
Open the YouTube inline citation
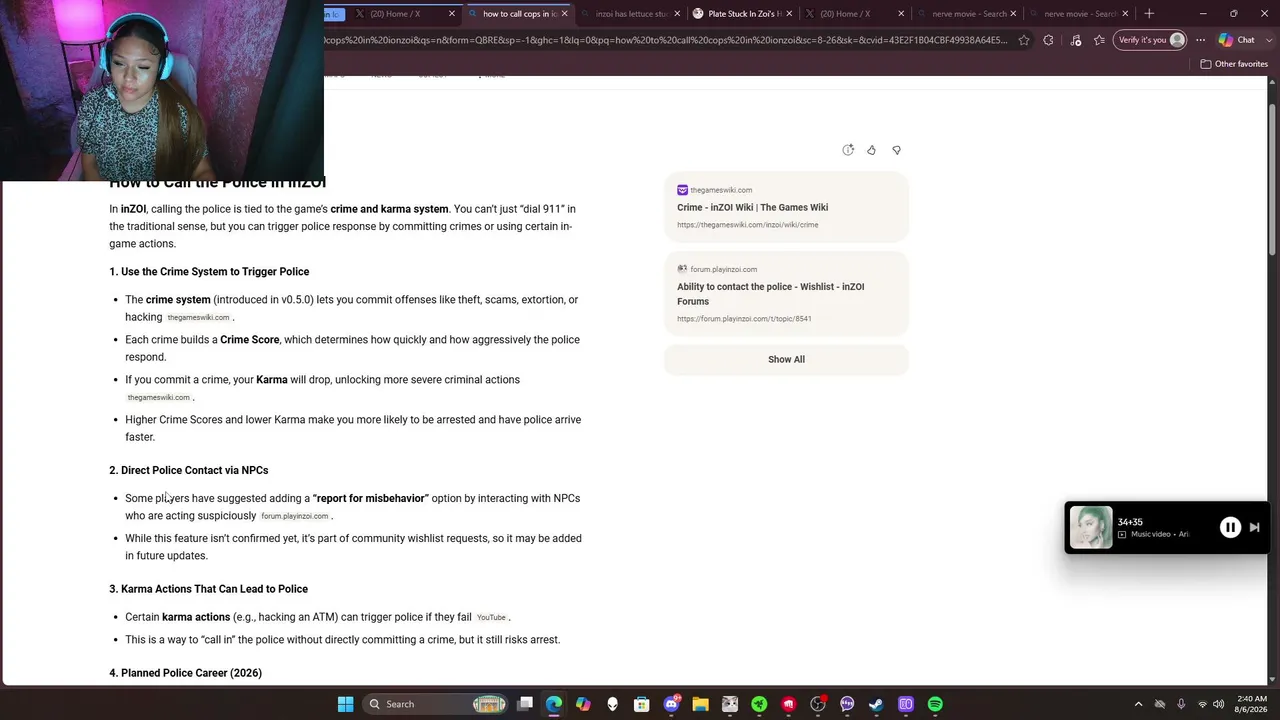[491, 618]
